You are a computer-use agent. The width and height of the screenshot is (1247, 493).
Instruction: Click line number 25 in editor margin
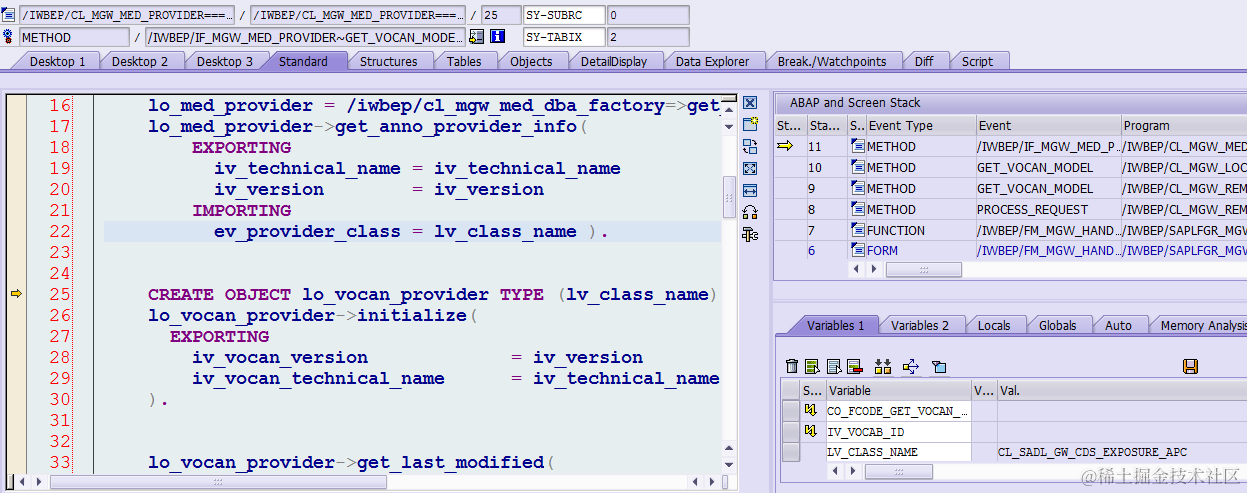pos(60,294)
